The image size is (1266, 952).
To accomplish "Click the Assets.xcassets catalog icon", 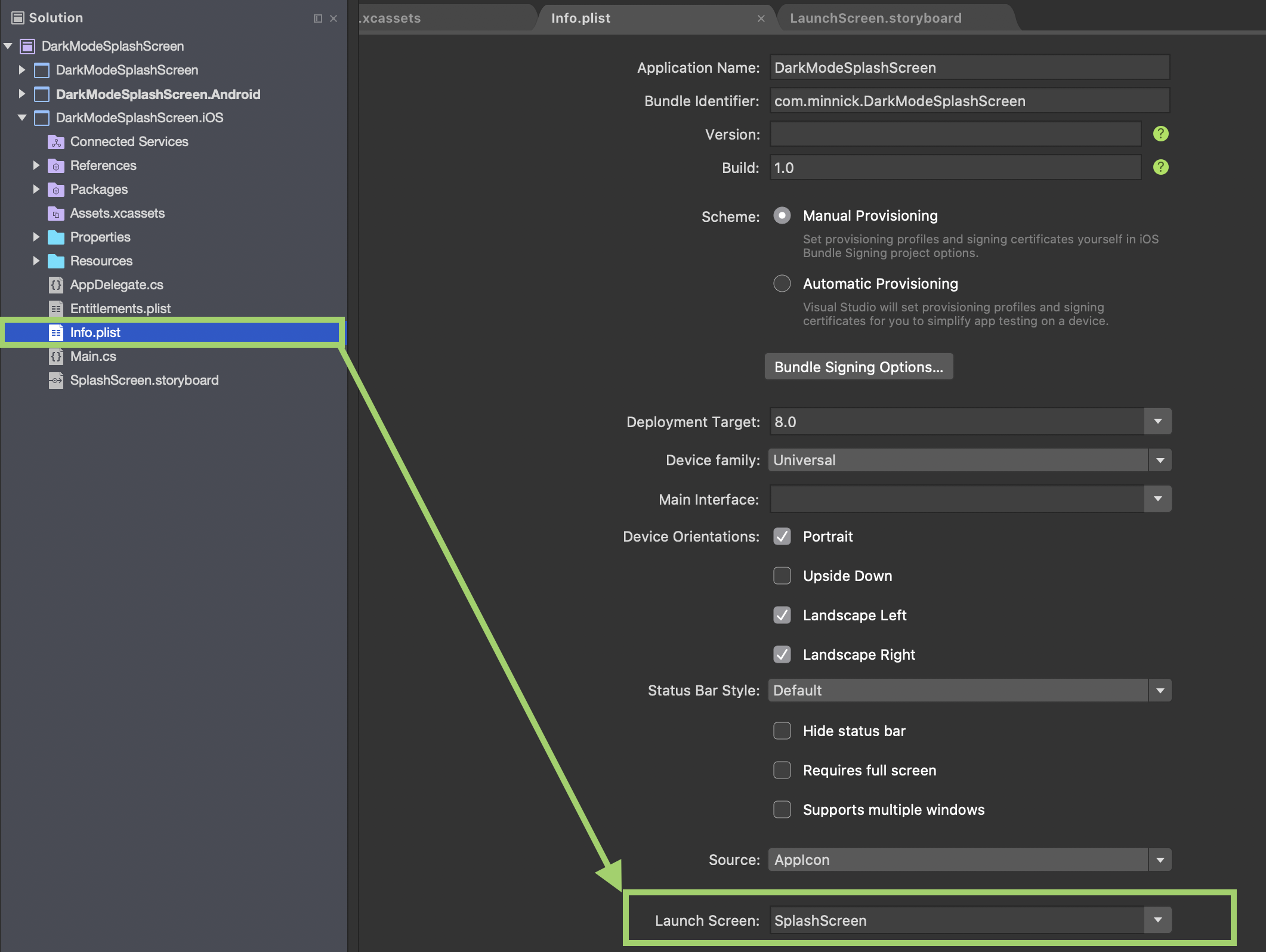I will tap(56, 214).
